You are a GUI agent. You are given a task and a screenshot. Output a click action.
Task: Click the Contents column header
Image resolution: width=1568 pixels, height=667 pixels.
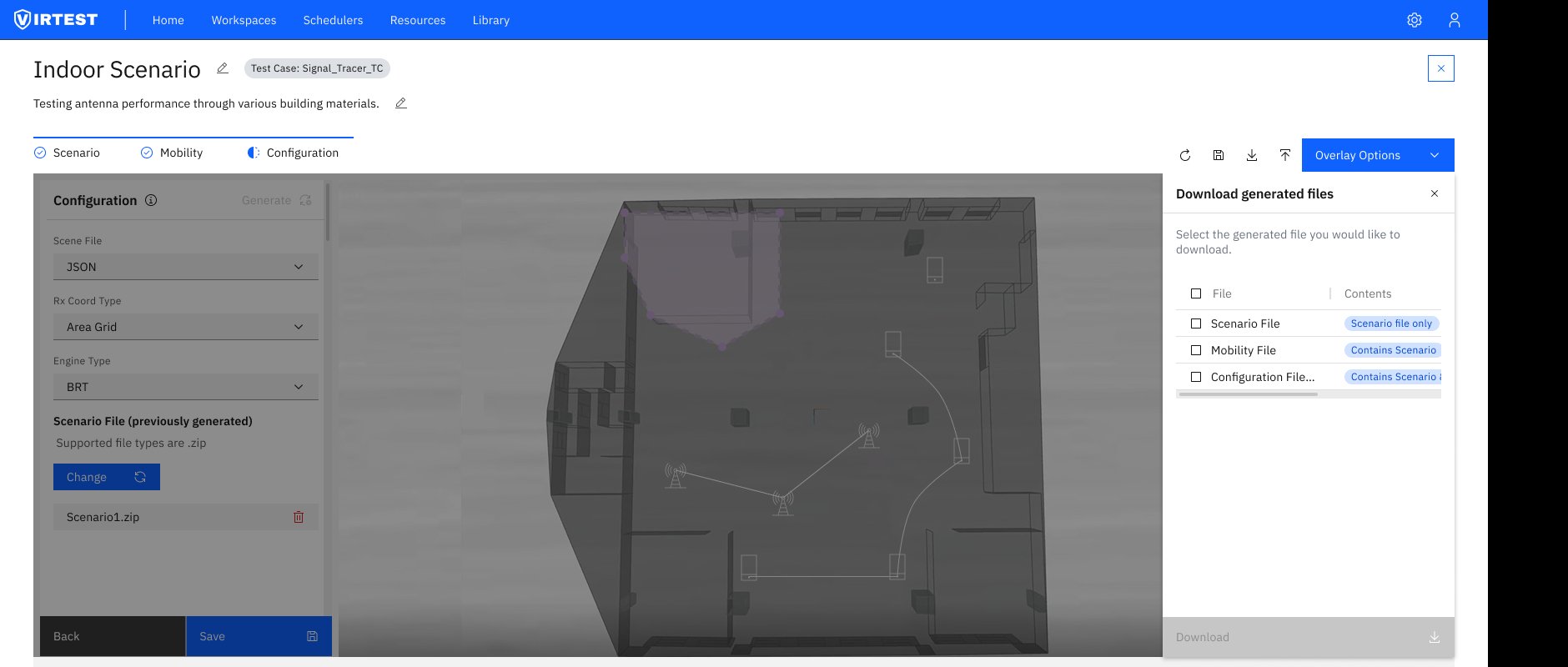point(1368,293)
